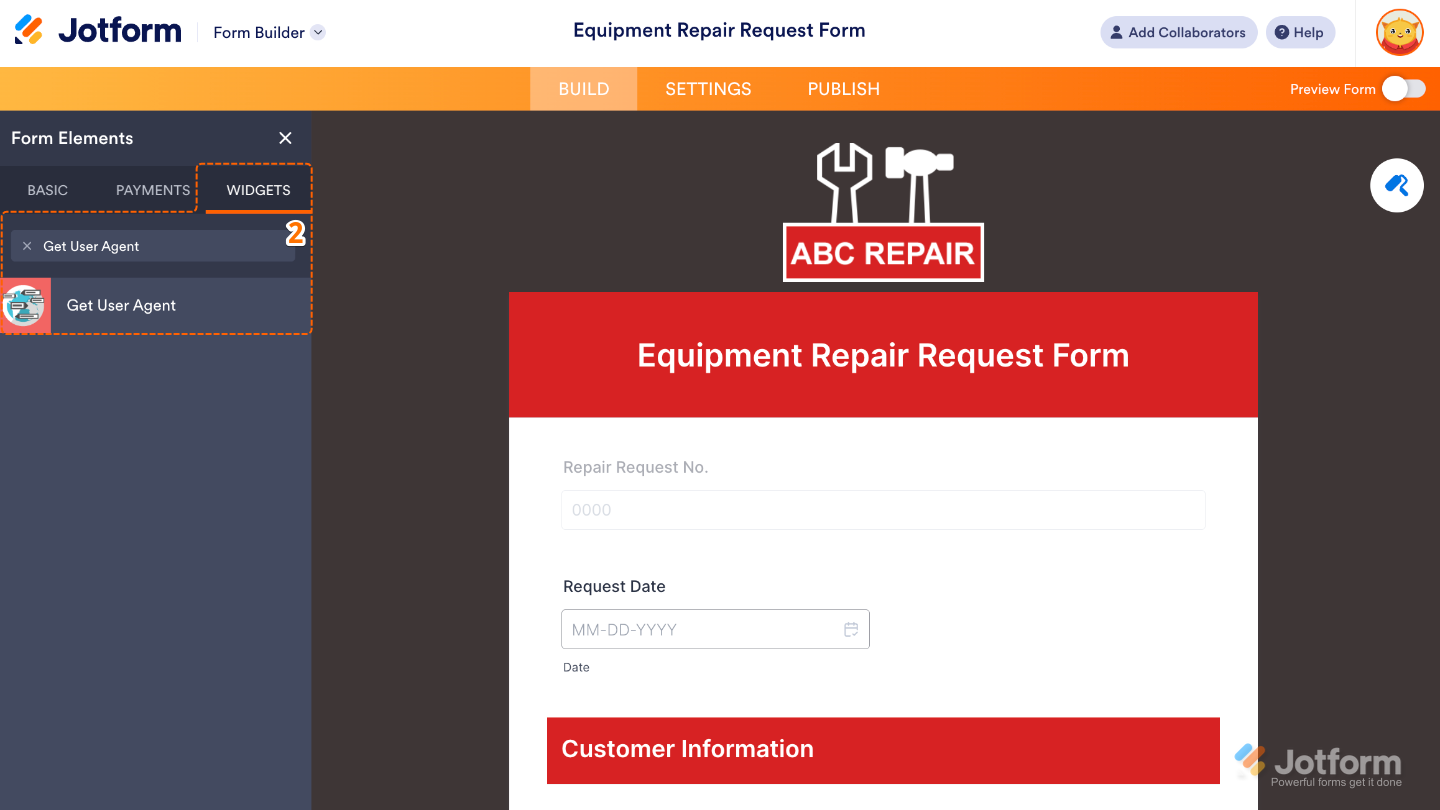Viewport: 1440px width, 810px height.
Task: Enable the Preview Form toggle
Action: 1403,88
